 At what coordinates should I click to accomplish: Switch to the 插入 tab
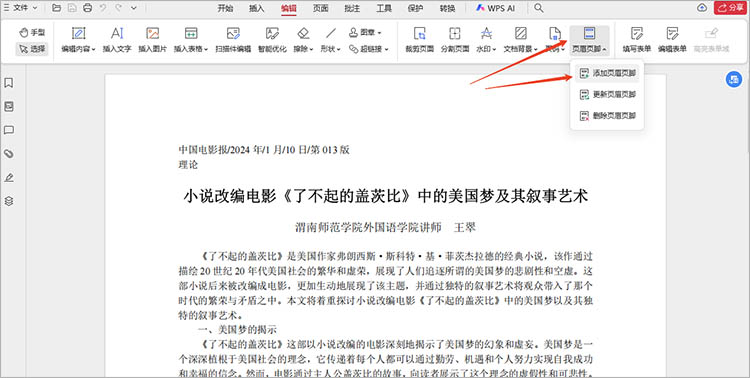(x=257, y=8)
